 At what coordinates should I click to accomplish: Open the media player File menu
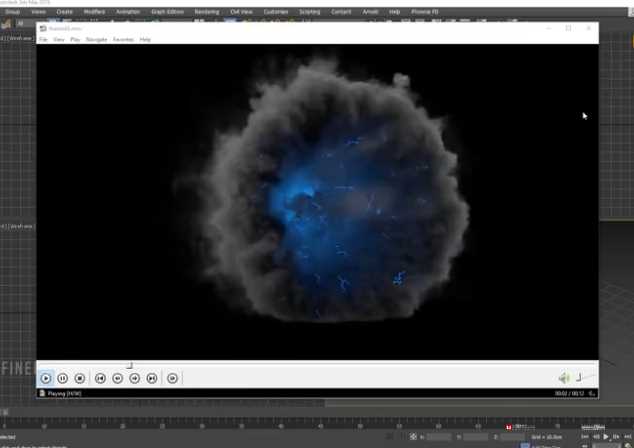point(43,39)
